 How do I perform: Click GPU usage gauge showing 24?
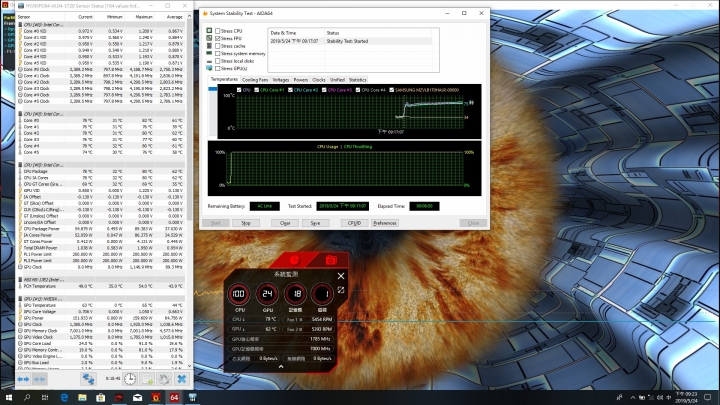267,294
